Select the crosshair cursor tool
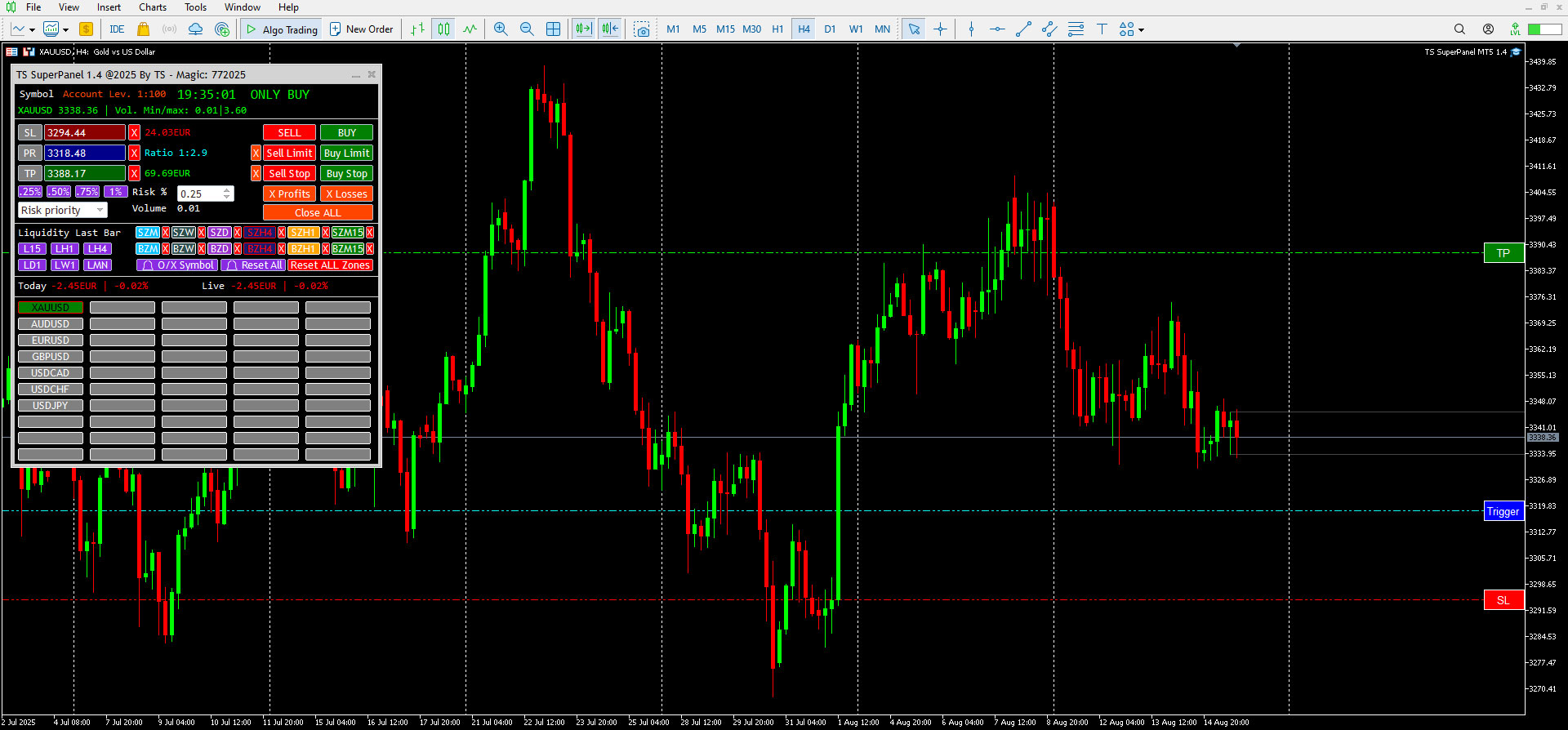Screen dimensions: 1568x730 click(940, 29)
